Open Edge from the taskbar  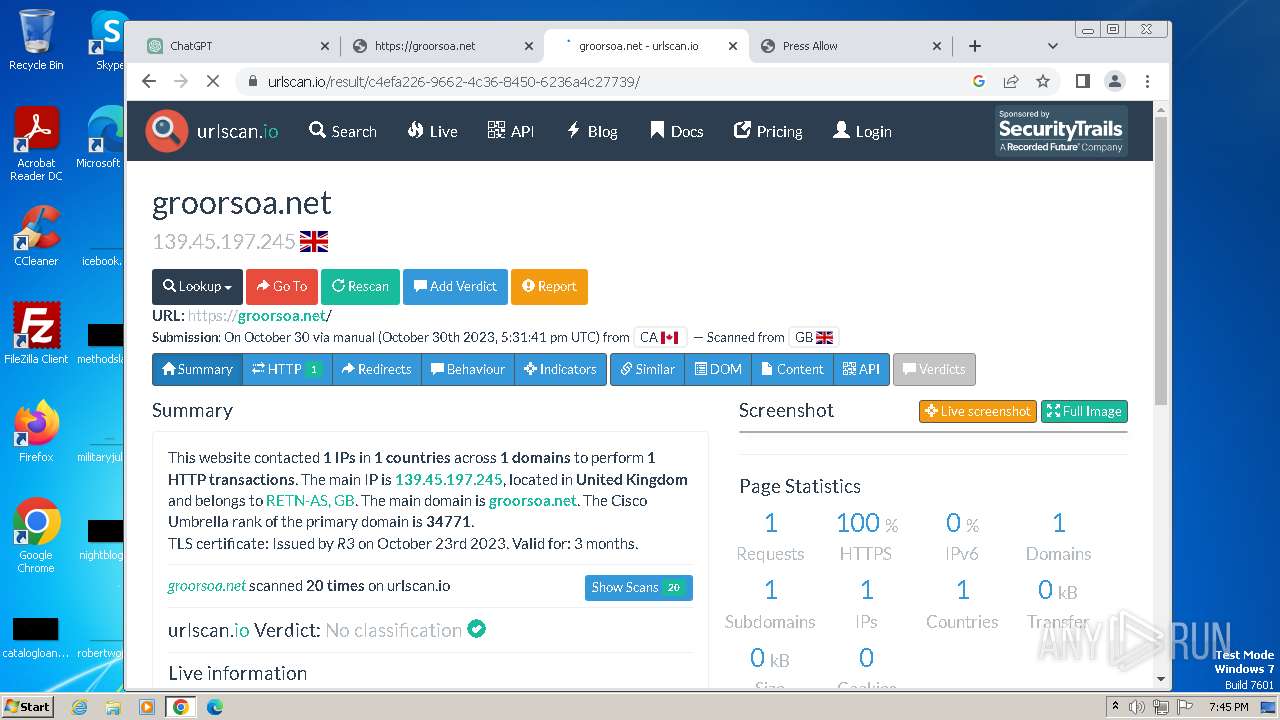215,707
